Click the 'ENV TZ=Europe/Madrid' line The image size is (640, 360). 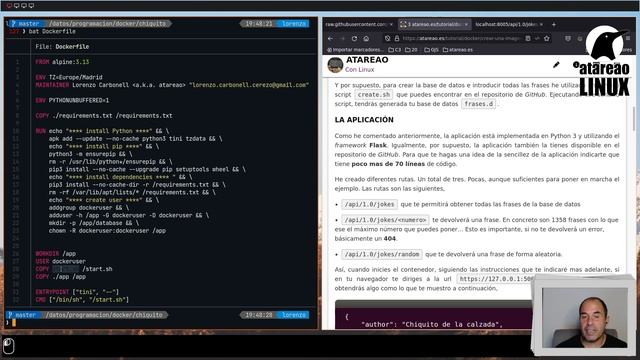coord(69,77)
